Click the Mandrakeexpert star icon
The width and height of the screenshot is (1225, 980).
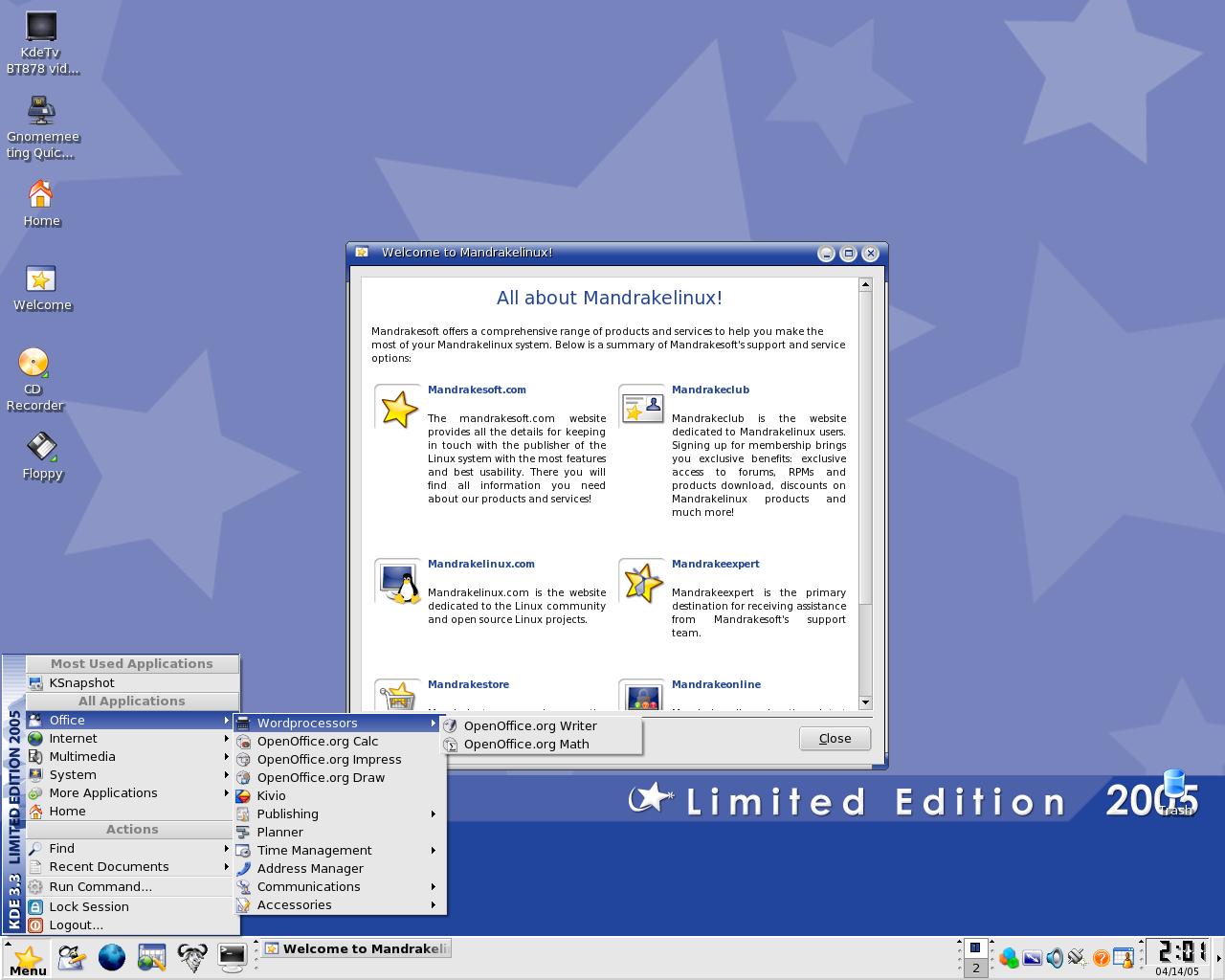(642, 582)
